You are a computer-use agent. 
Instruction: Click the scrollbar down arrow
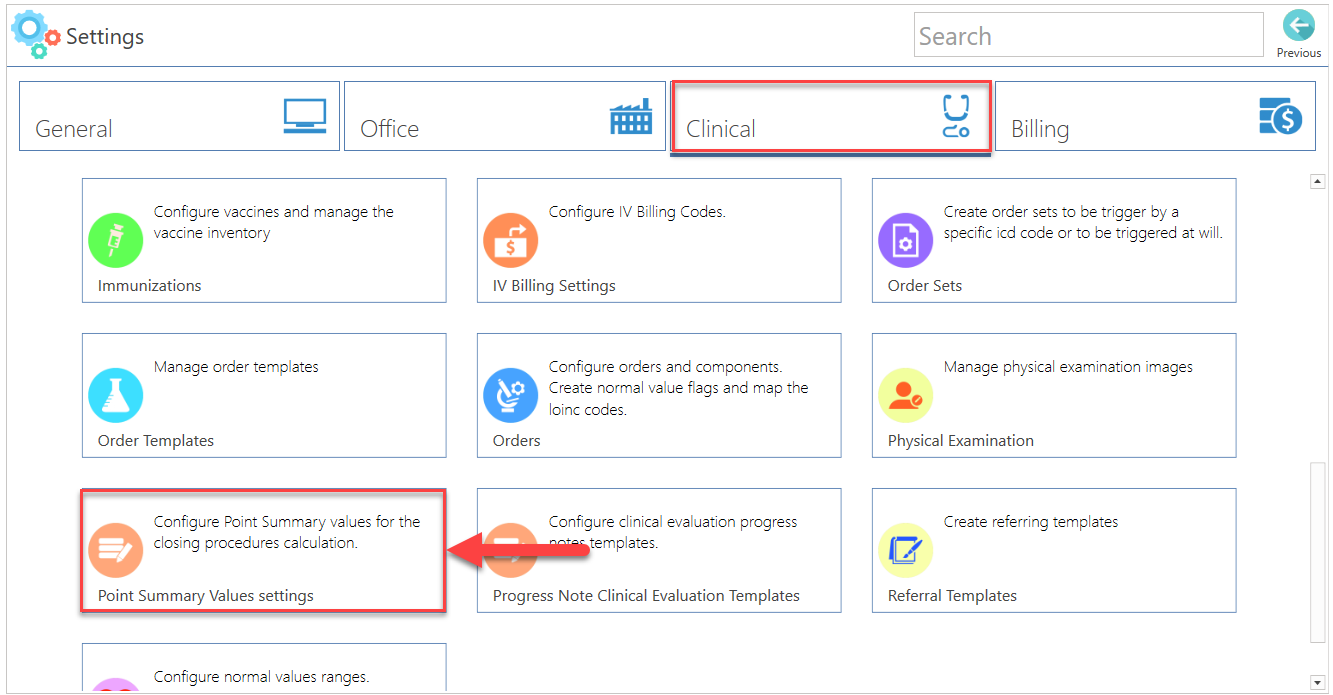point(1318,684)
